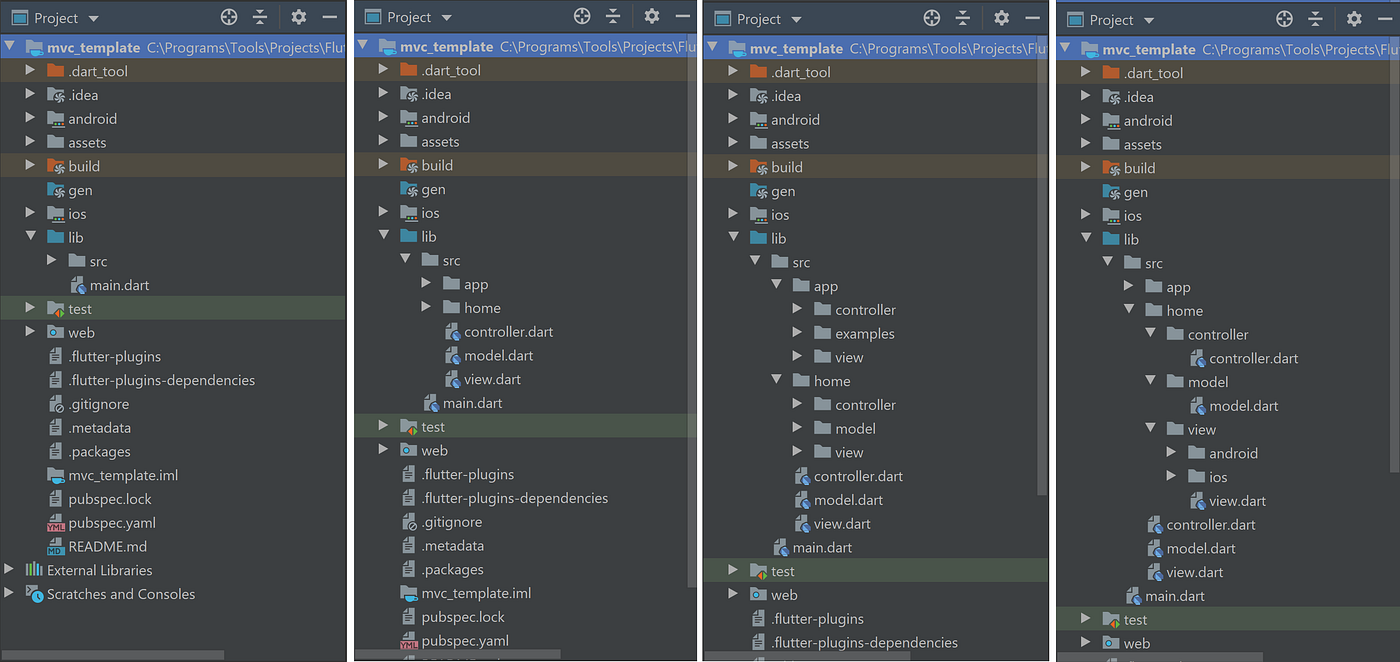
Task: Click the README.md markdown file icon
Action: click(x=56, y=547)
